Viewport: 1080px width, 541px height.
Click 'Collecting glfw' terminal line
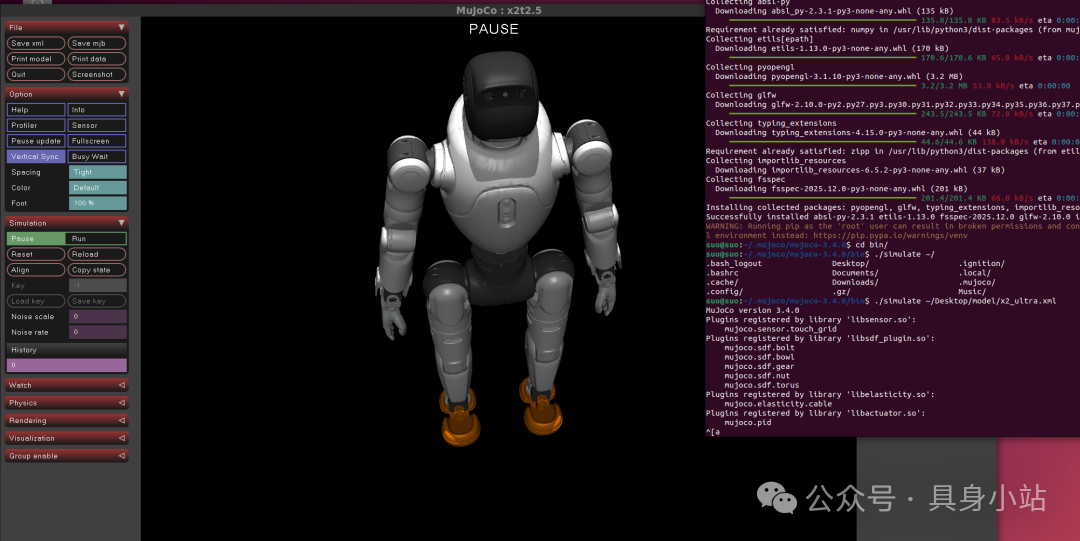tap(740, 95)
